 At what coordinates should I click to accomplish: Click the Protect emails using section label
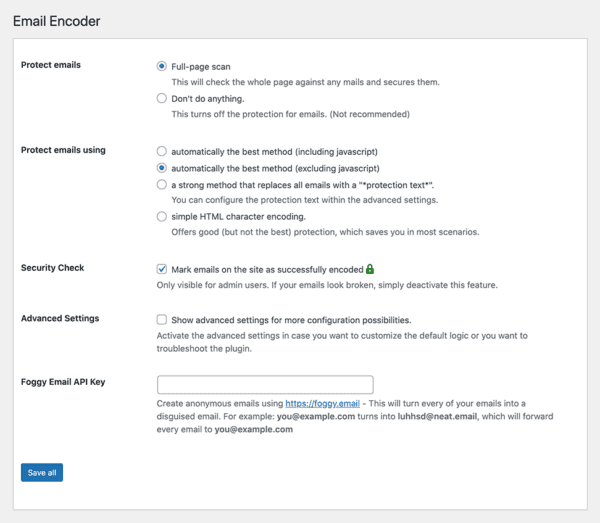click(63, 151)
